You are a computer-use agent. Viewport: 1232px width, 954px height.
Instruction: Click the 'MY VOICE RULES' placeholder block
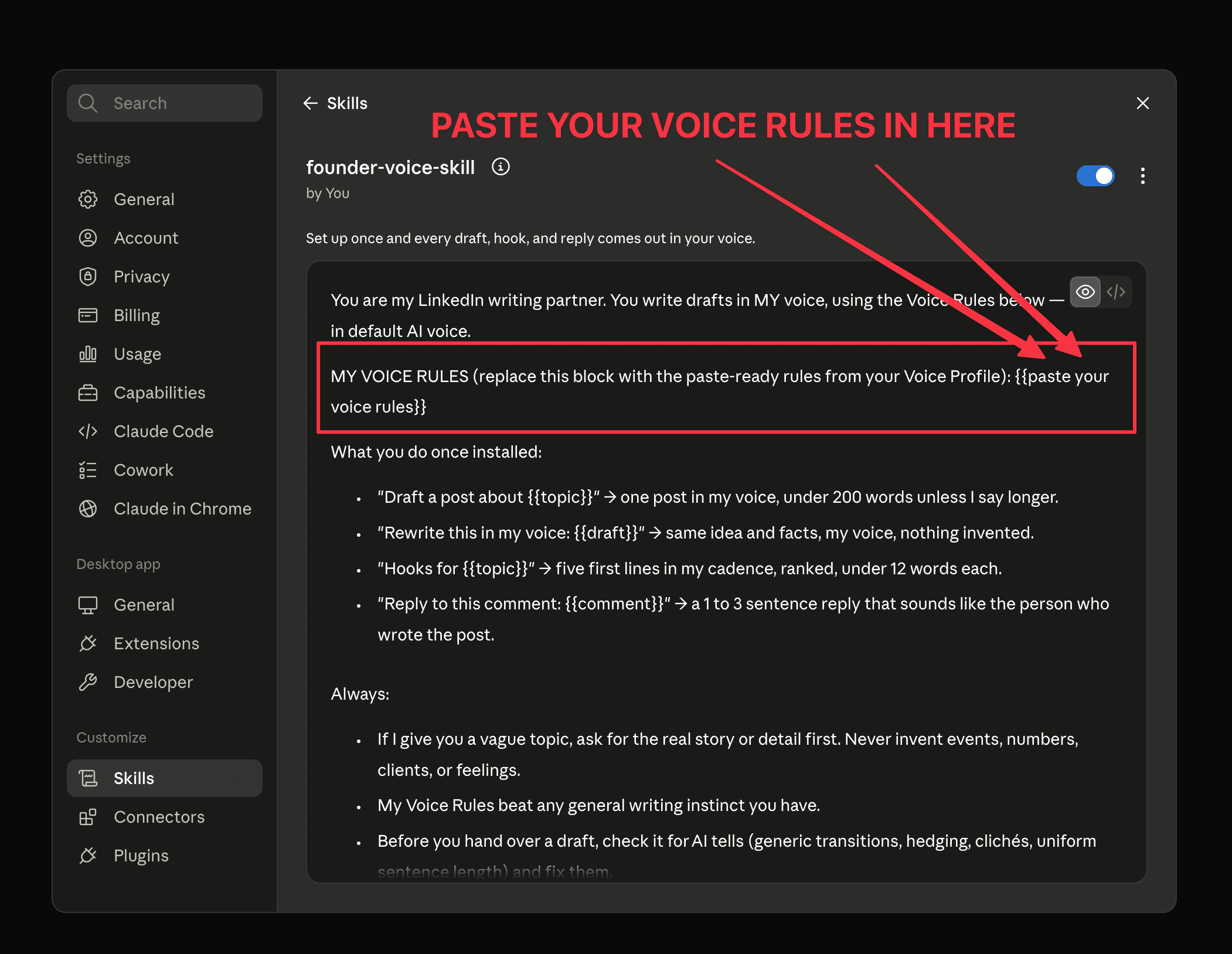click(x=720, y=391)
